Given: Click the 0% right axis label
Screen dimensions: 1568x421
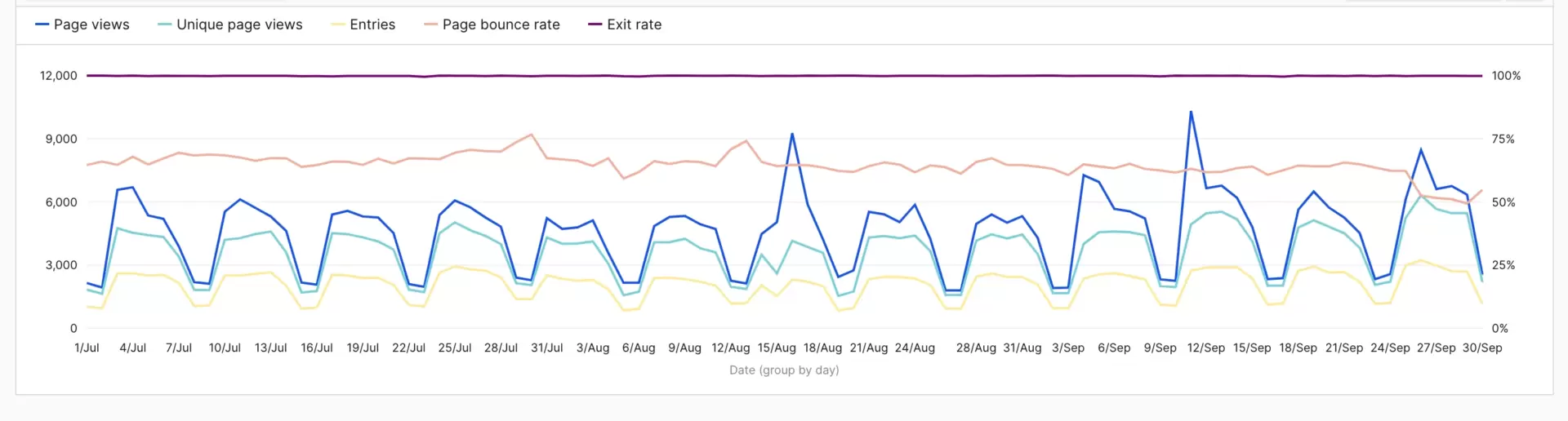Looking at the screenshot, I should coord(1499,329).
